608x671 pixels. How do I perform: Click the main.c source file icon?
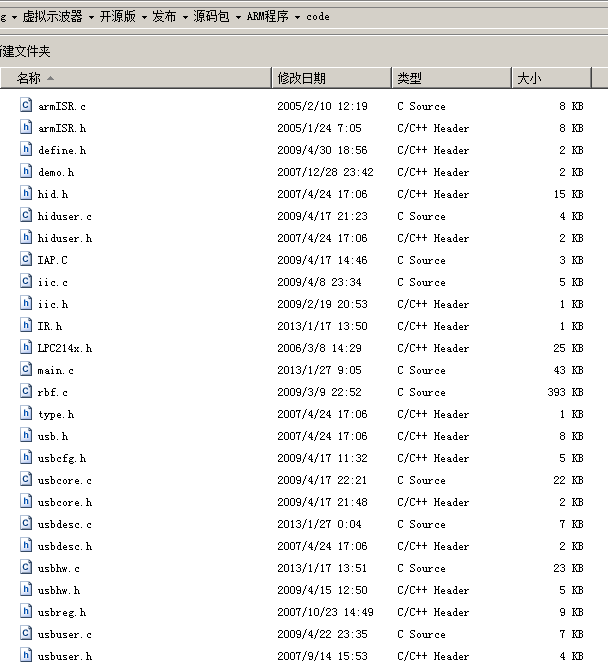(26, 369)
